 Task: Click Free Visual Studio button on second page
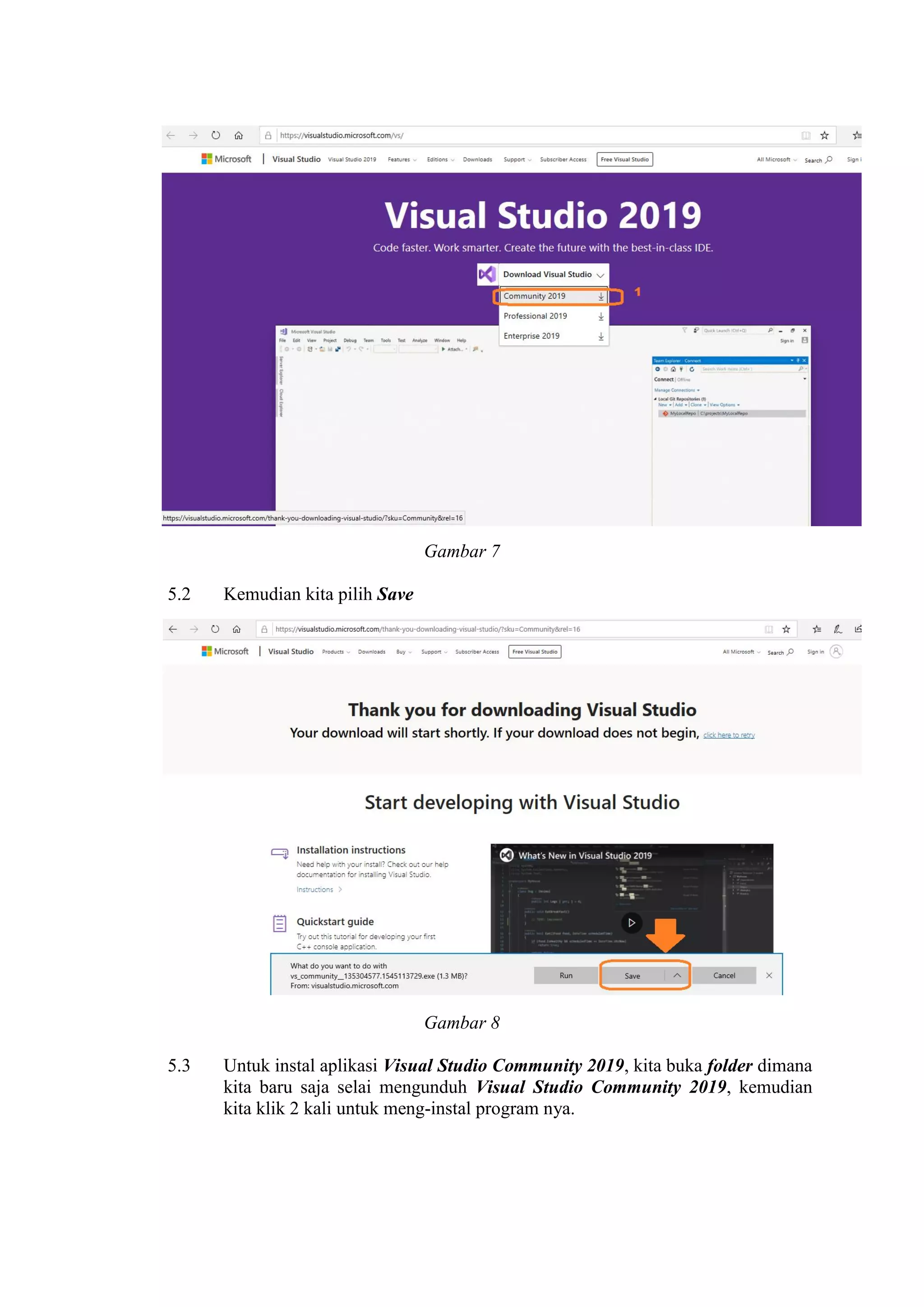(535, 652)
